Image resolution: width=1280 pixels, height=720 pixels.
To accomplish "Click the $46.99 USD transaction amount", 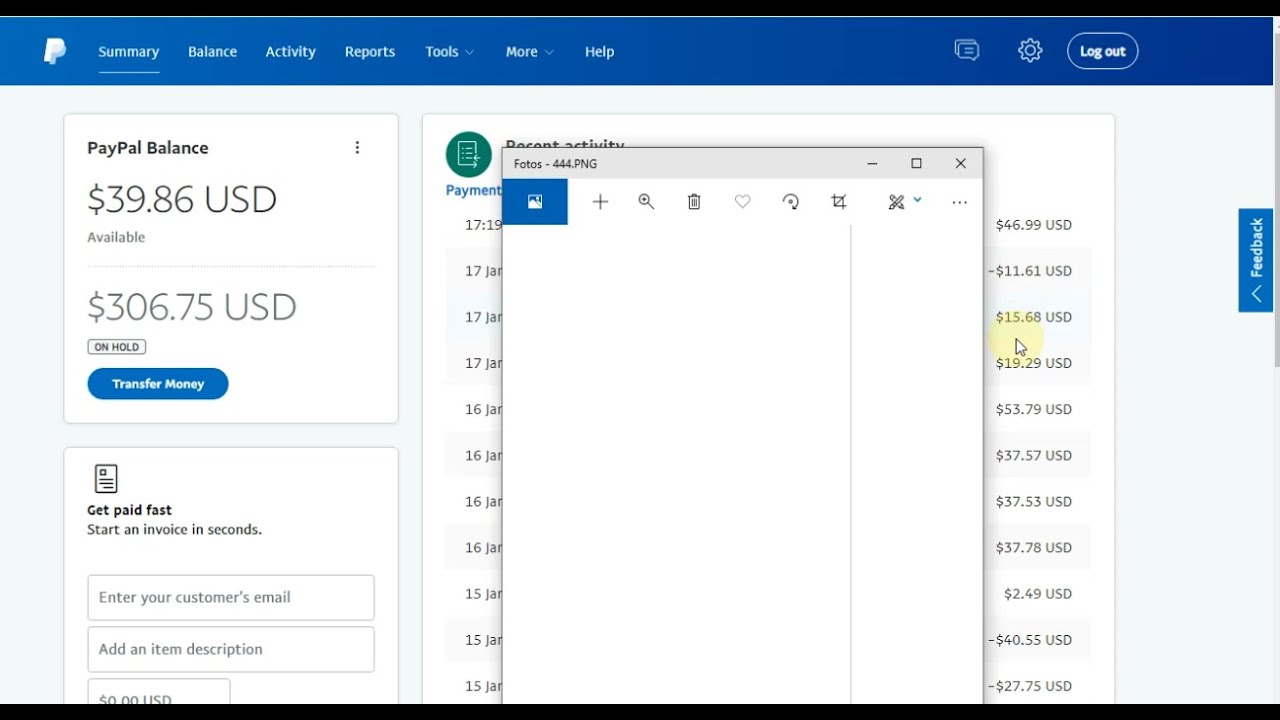I will [1033, 225].
